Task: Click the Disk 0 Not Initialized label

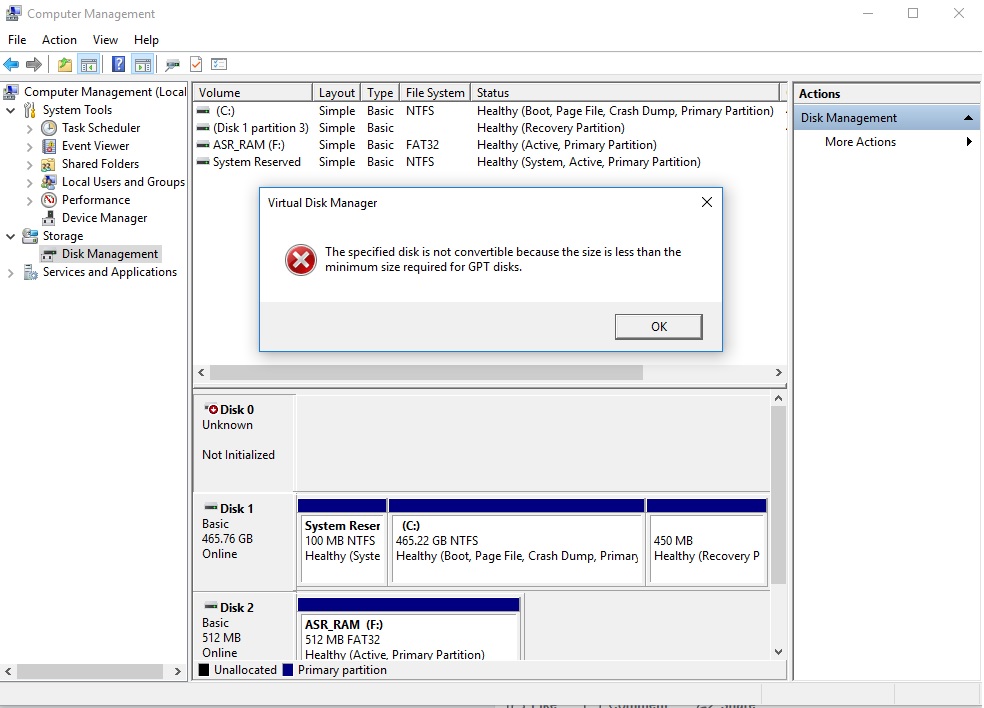Action: click(238, 455)
